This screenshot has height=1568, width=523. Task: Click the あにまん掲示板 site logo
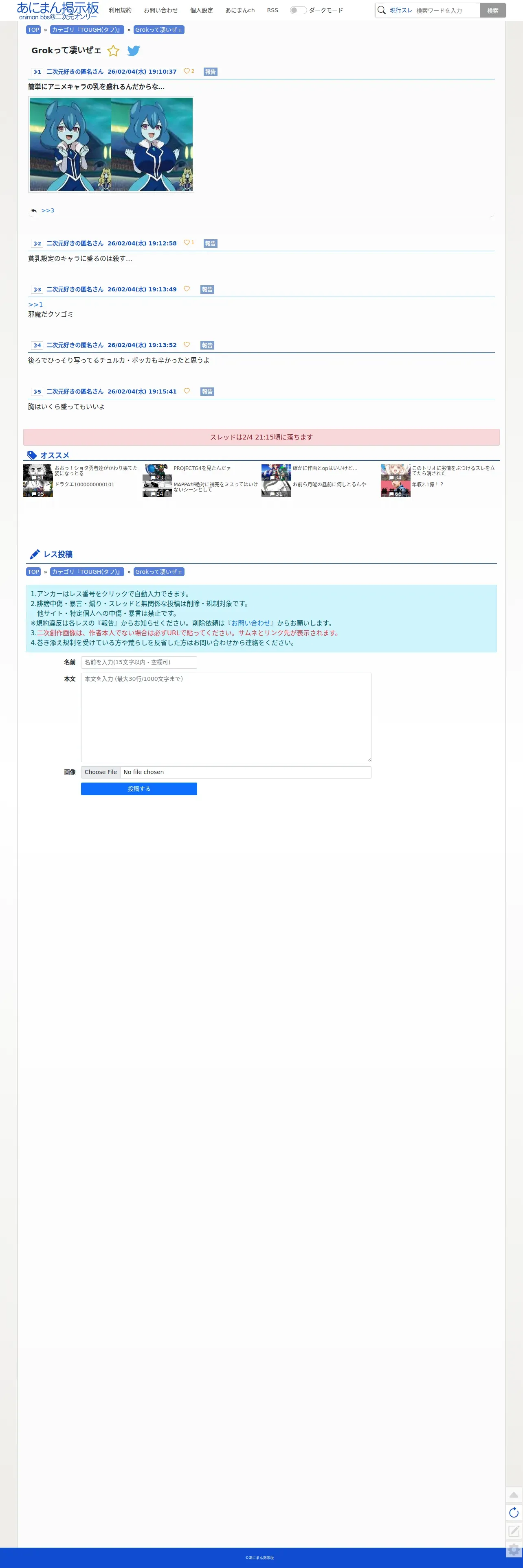[58, 10]
